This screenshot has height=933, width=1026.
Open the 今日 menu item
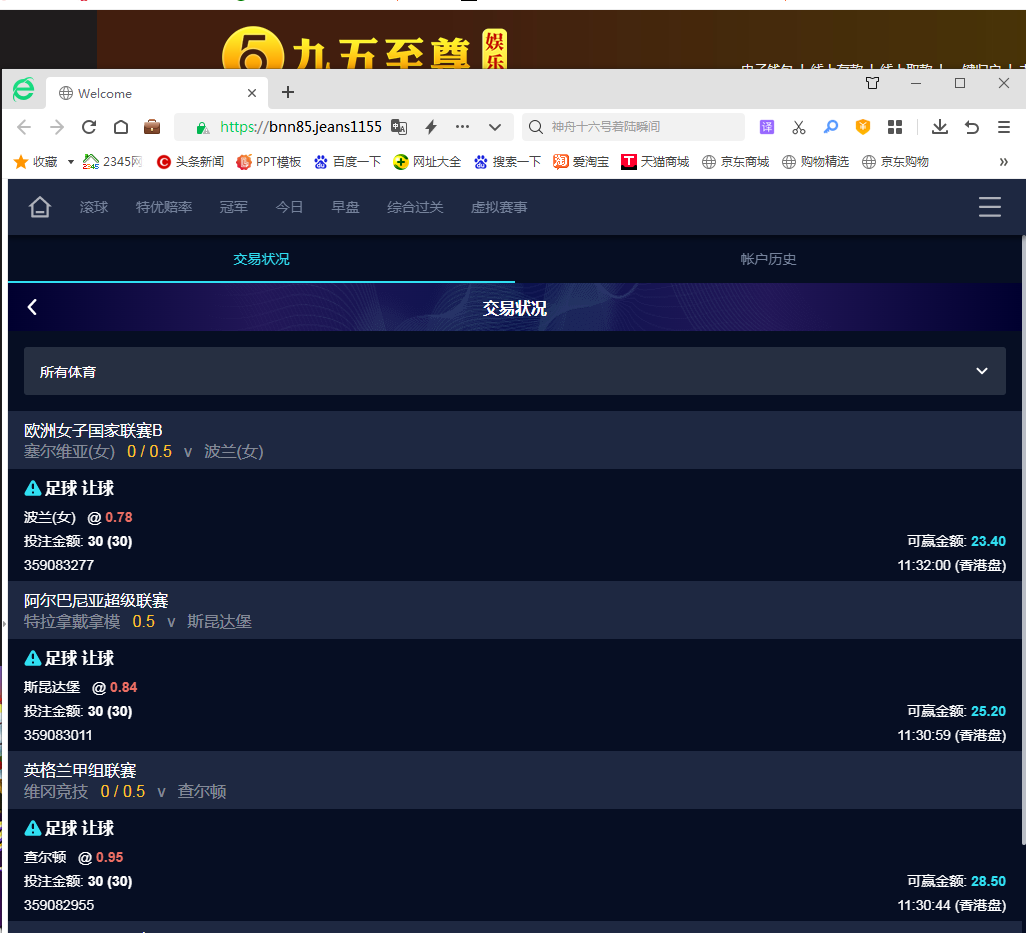pos(289,207)
